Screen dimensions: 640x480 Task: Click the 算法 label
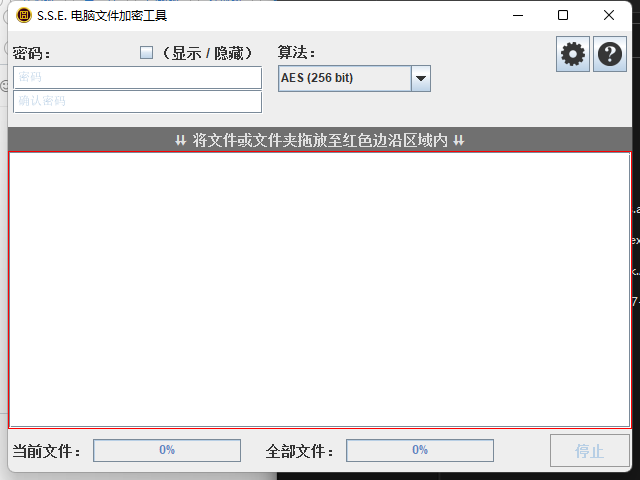tap(296, 53)
